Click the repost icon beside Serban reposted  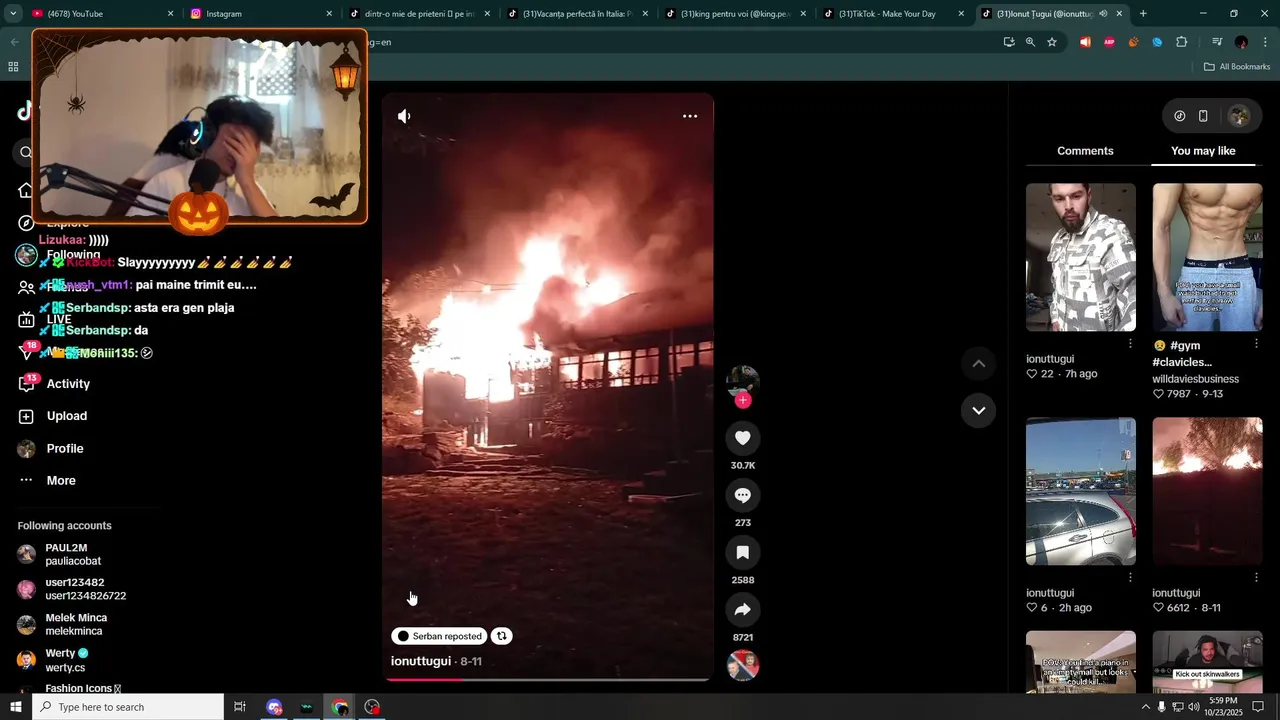pyautogui.click(x=502, y=636)
